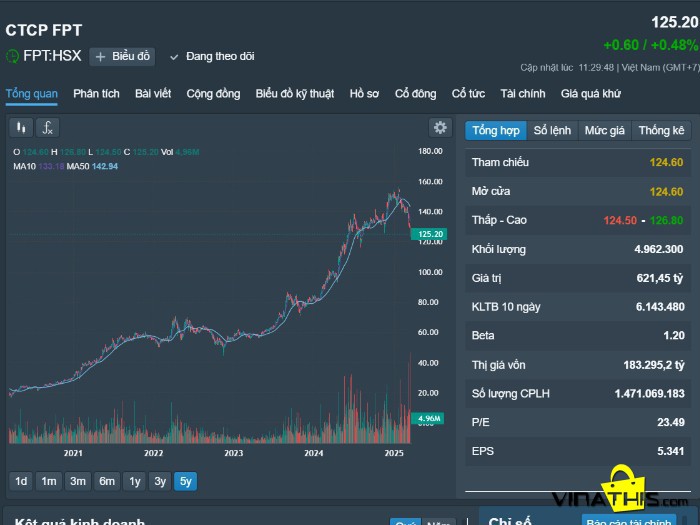Click the Số lượng CPLH row

(x=578, y=393)
